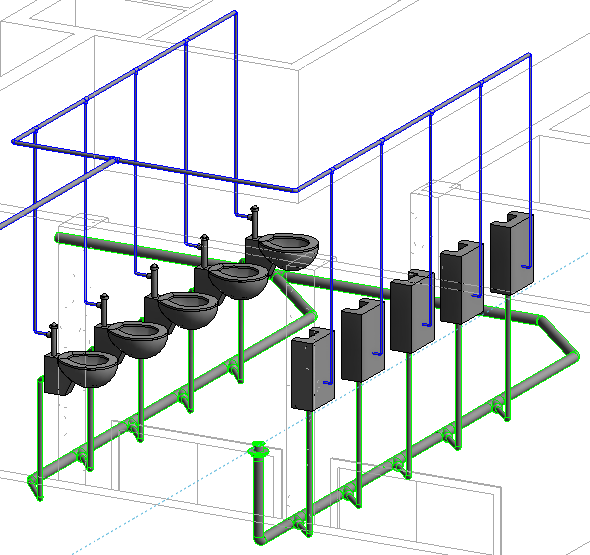
Task: Select the green highlighted floor cleanout fitting
Action: [258, 450]
